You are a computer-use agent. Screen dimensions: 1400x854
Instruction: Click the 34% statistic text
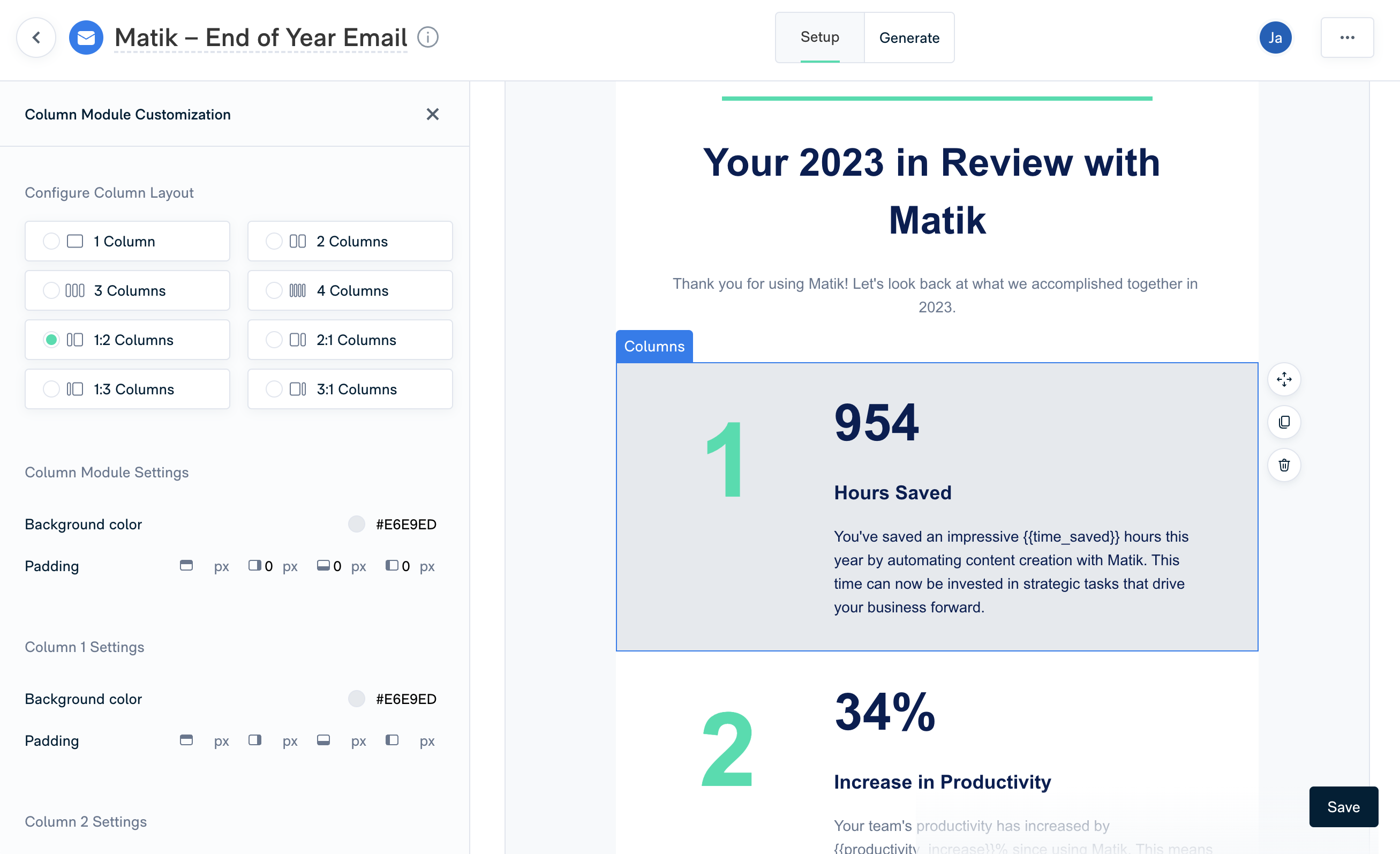(885, 711)
